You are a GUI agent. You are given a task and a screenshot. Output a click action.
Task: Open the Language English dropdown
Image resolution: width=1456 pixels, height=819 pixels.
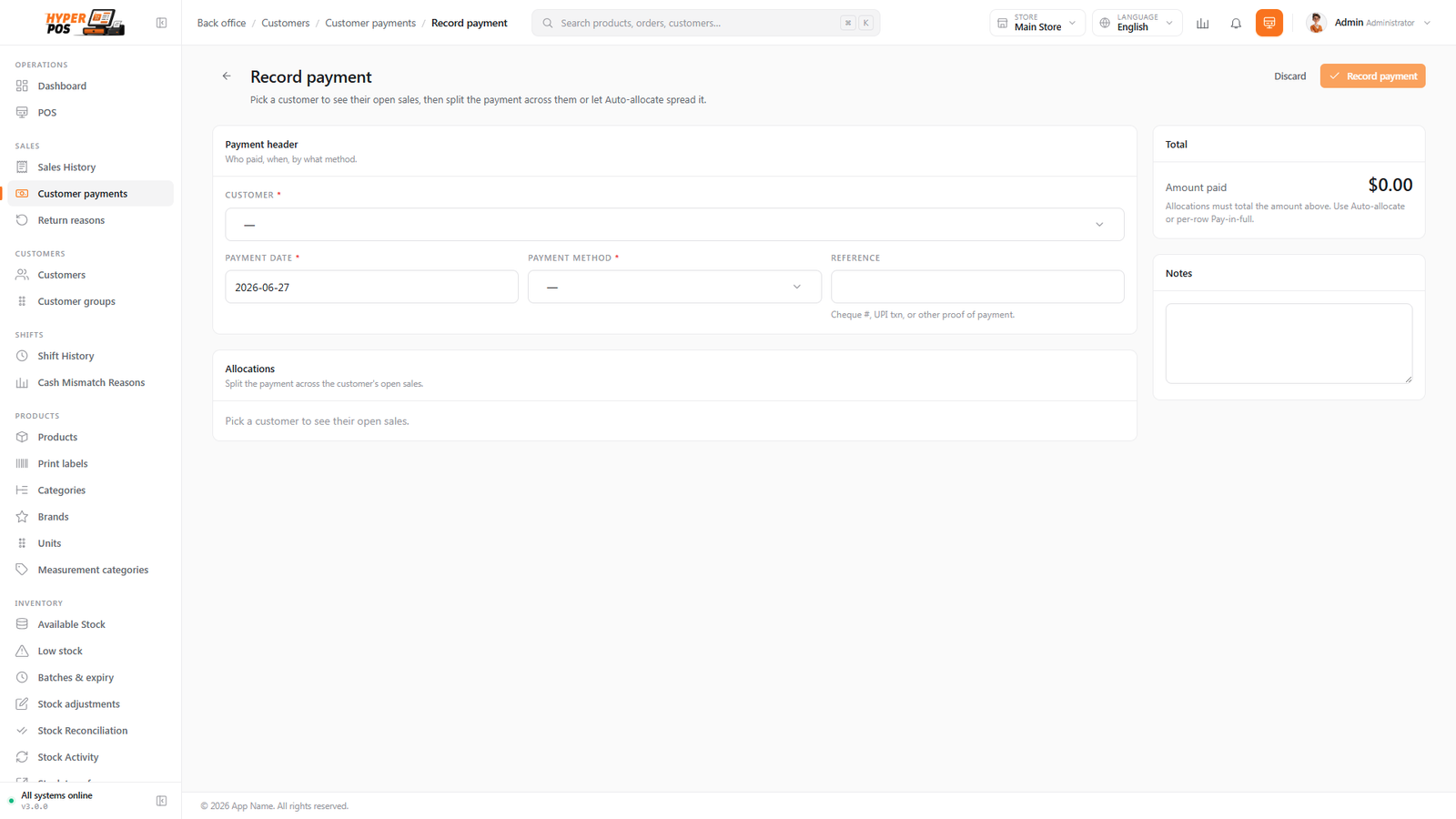tap(1137, 23)
